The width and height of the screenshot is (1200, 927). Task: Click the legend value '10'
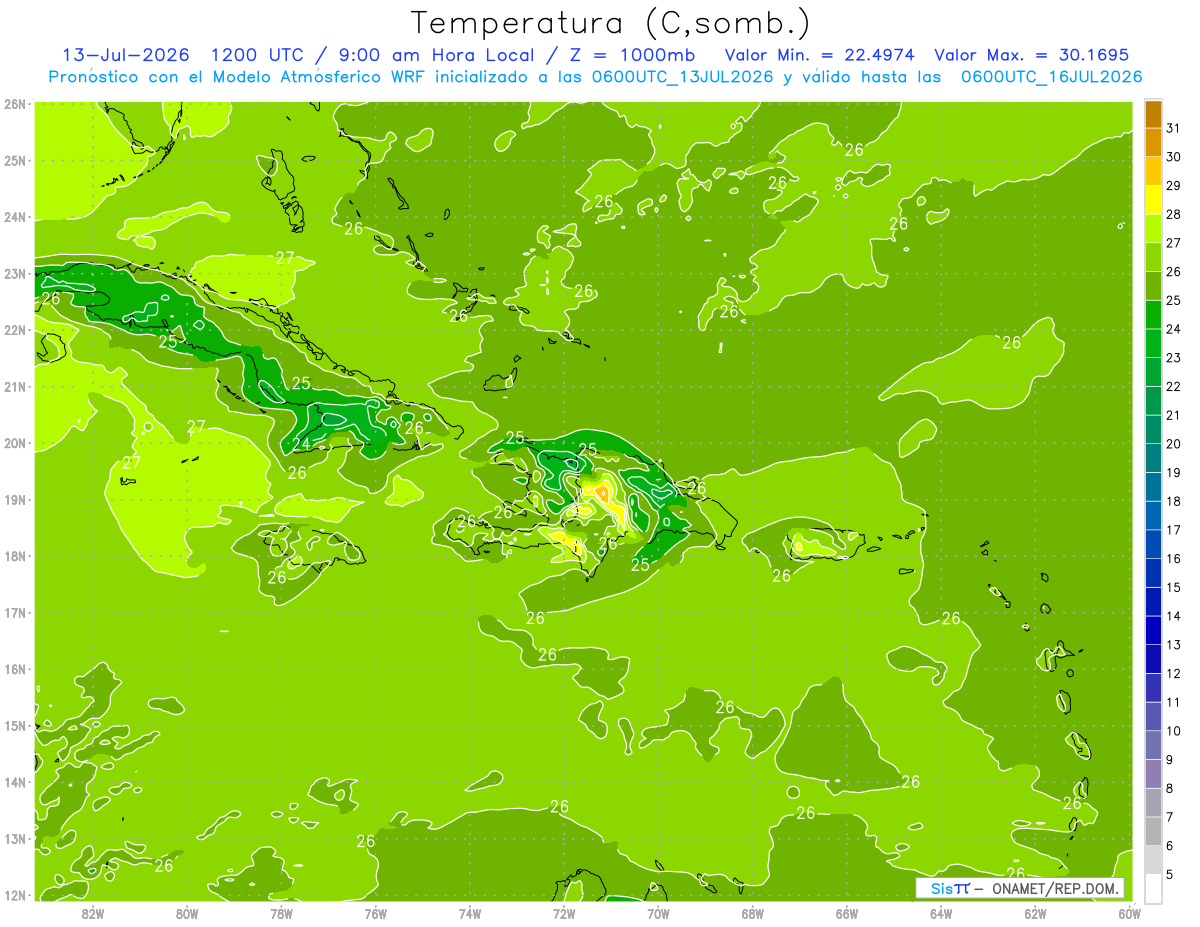pos(1174,731)
